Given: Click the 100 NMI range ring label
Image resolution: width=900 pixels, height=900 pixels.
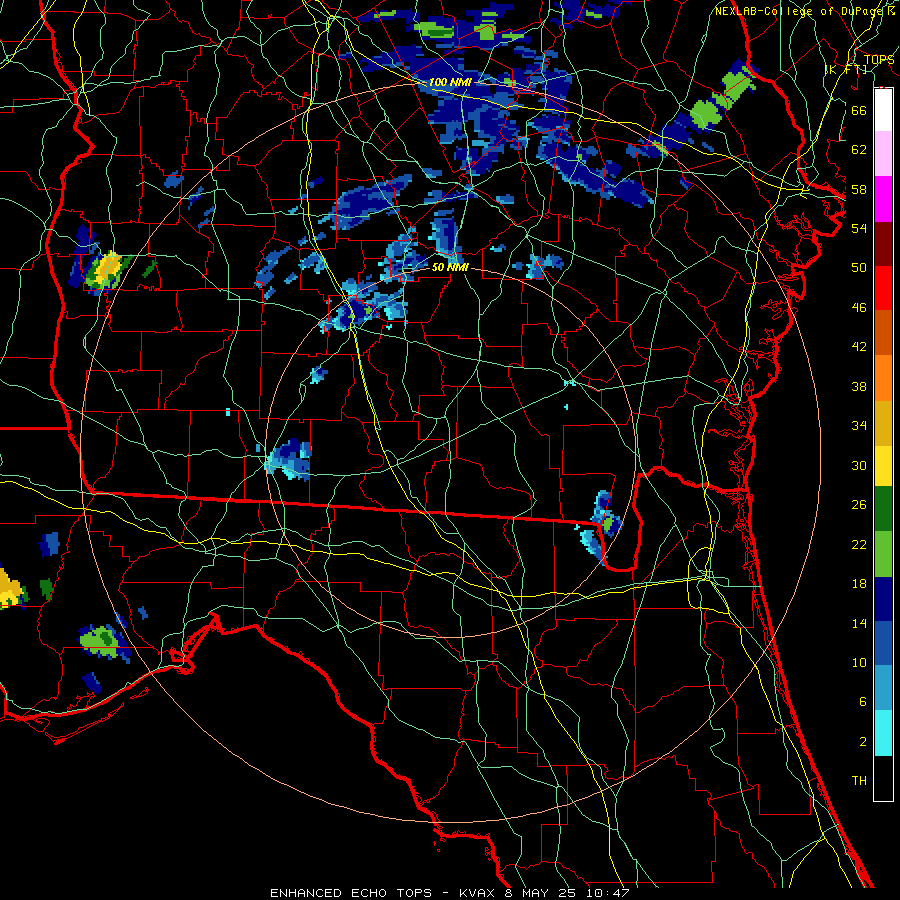Looking at the screenshot, I should (x=450, y=82).
